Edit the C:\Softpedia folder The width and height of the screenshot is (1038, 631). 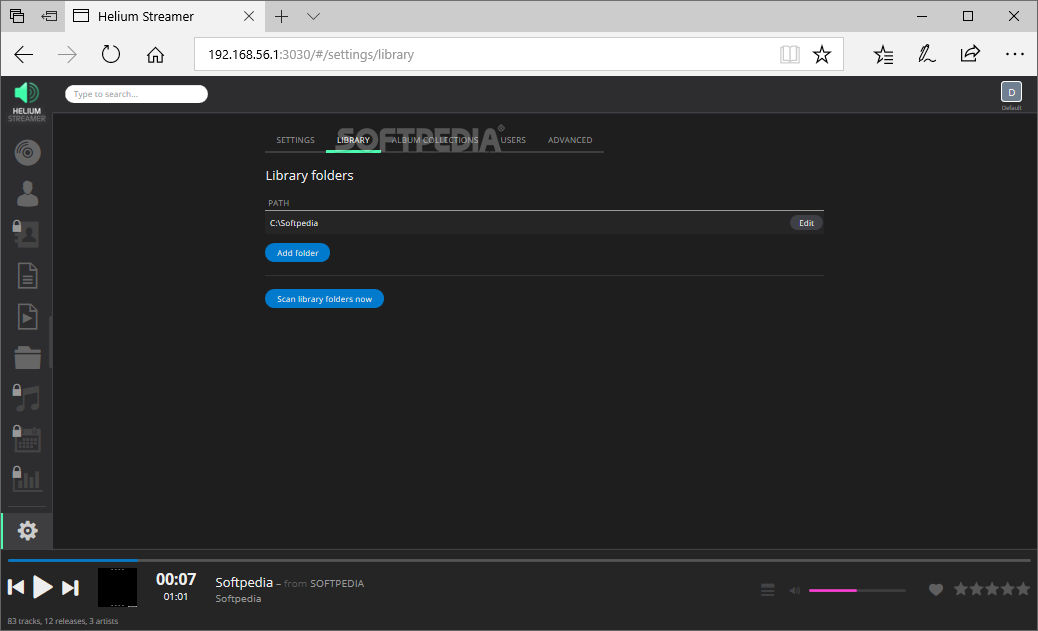(806, 223)
